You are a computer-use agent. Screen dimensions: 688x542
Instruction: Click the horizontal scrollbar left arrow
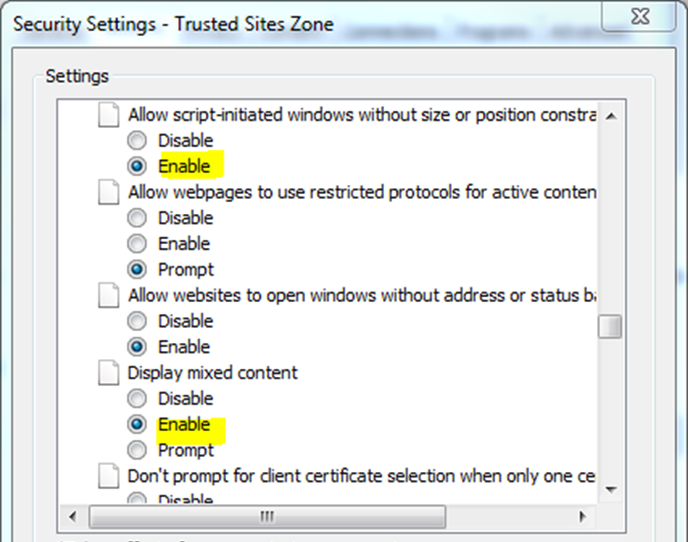tap(73, 517)
